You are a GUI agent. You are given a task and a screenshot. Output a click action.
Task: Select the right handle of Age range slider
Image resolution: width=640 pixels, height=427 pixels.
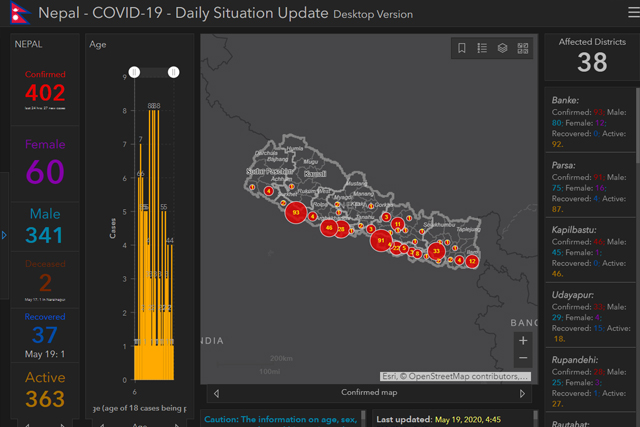click(173, 72)
